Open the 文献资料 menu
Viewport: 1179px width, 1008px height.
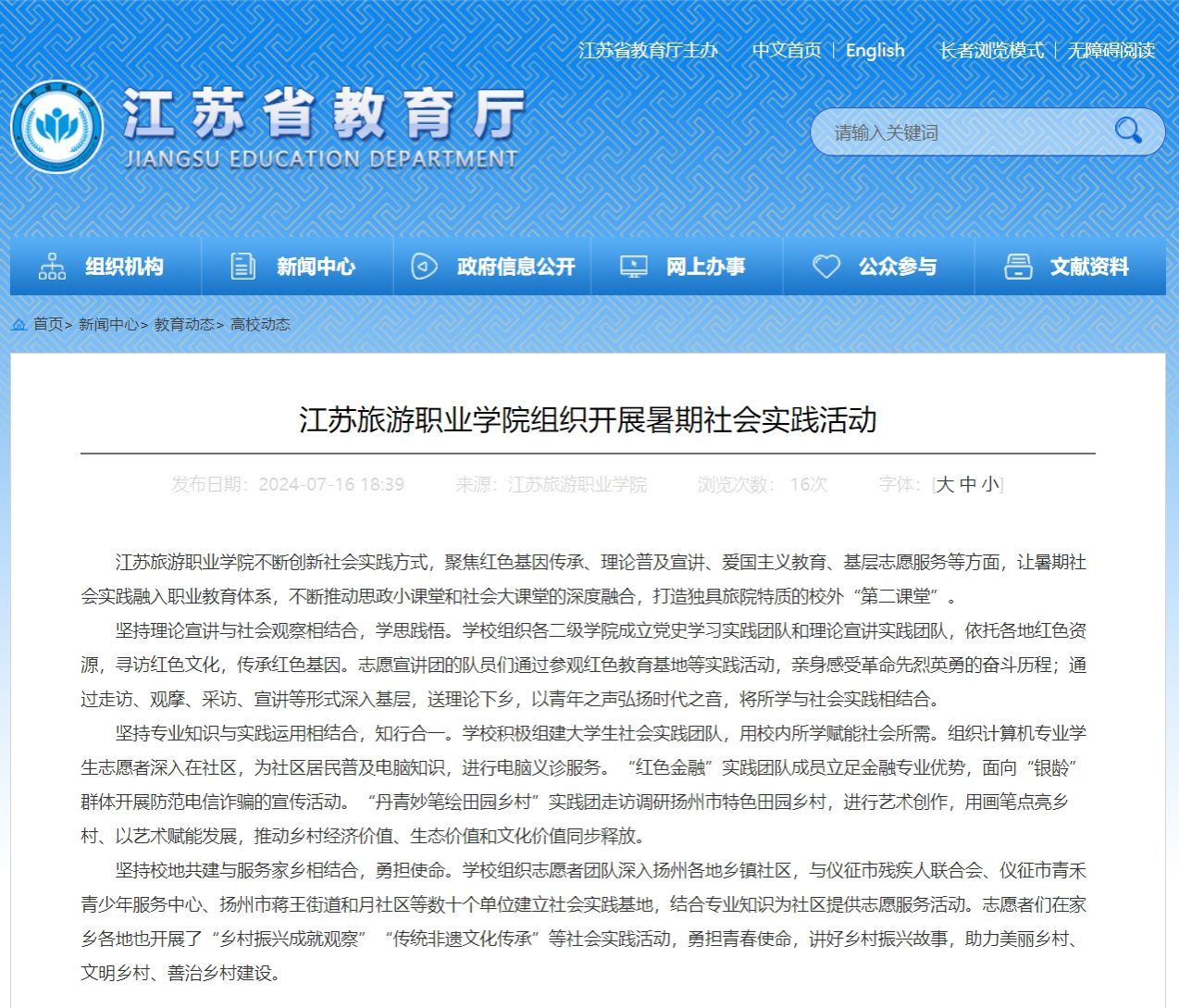[1071, 267]
